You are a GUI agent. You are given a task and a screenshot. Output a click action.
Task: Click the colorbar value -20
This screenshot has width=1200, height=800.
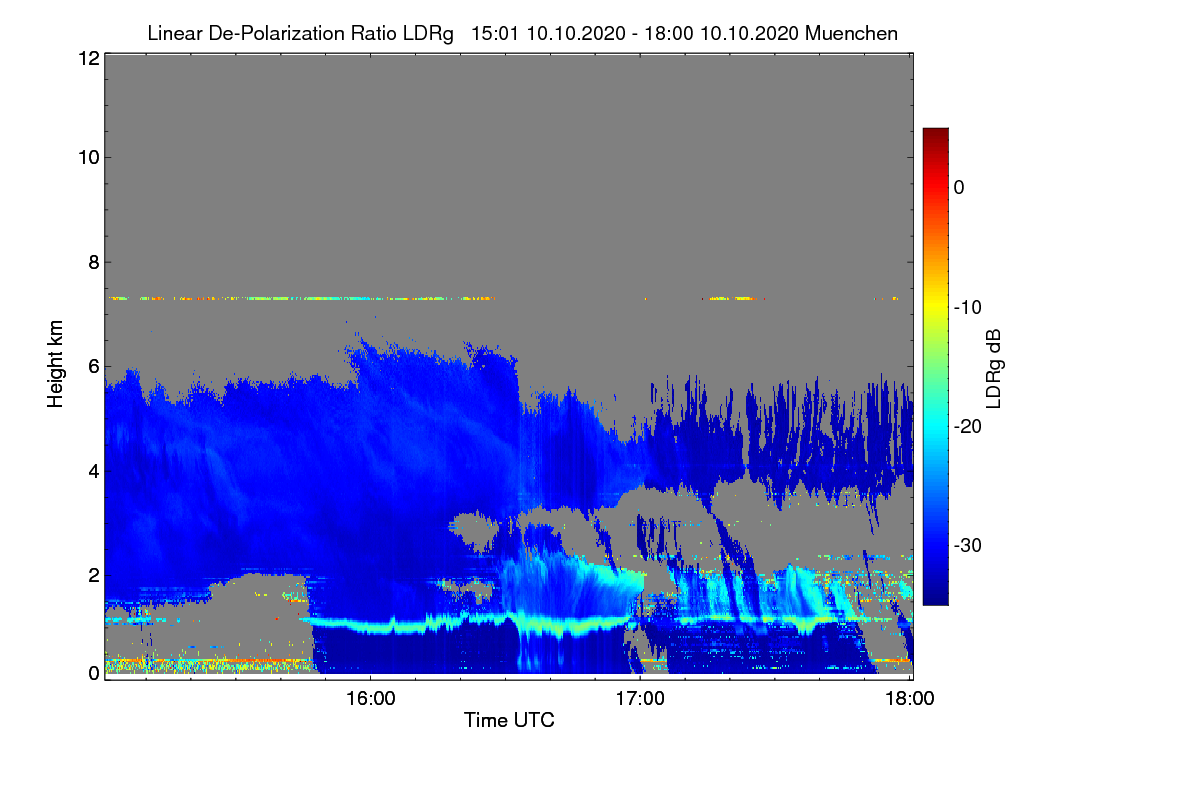[969, 426]
